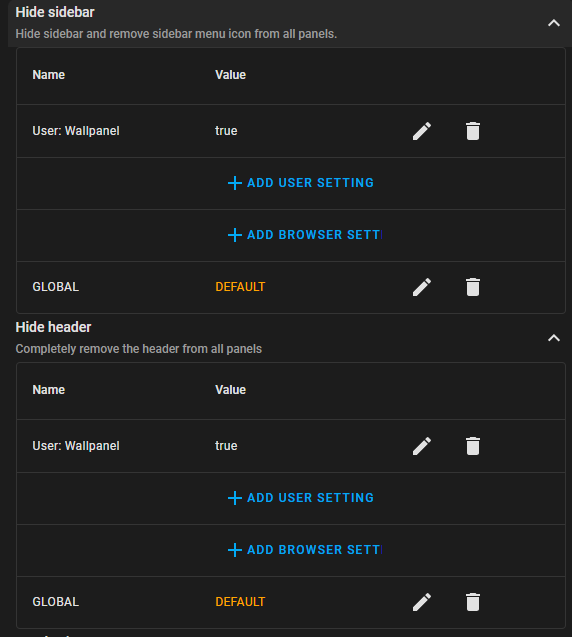The image size is (572, 637).
Task: Collapse the Hide sidebar section chevron
Action: (554, 23)
